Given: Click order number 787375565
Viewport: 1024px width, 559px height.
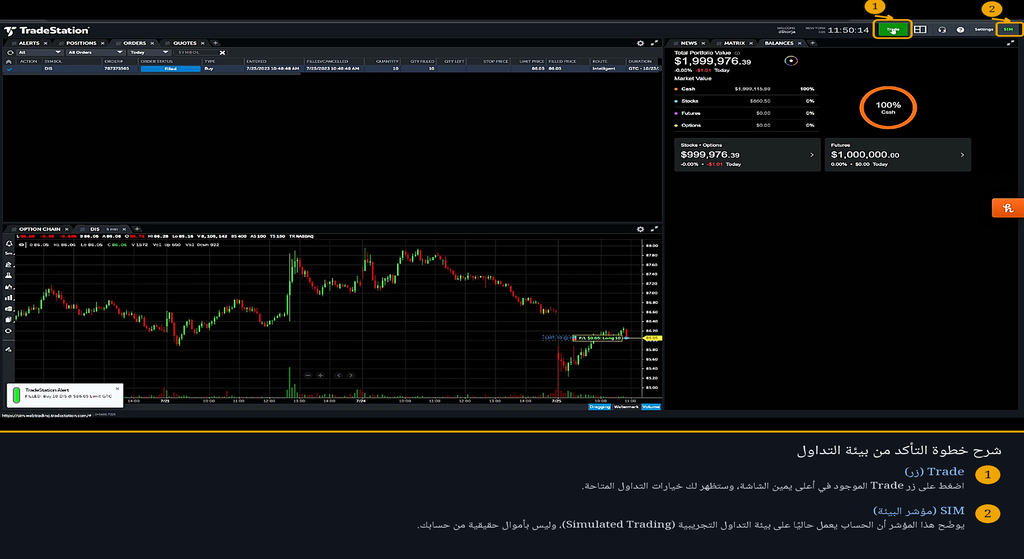Looking at the screenshot, I should click(x=116, y=69).
